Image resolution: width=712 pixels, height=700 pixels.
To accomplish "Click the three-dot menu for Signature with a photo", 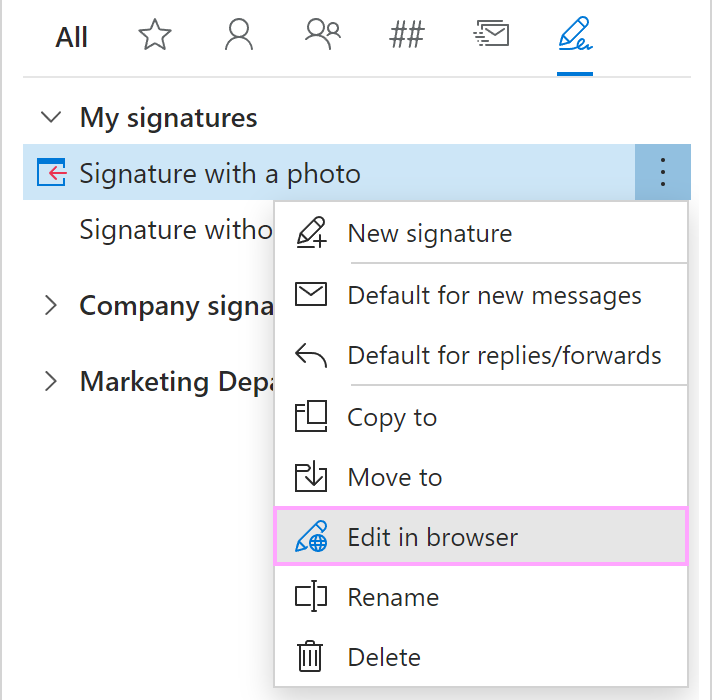I will tap(663, 172).
